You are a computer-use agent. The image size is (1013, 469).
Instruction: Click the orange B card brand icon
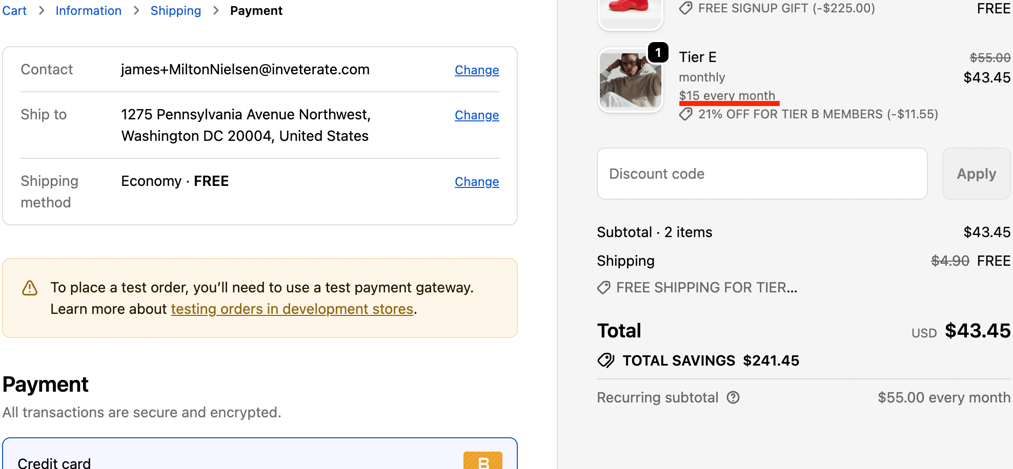[x=482, y=461]
